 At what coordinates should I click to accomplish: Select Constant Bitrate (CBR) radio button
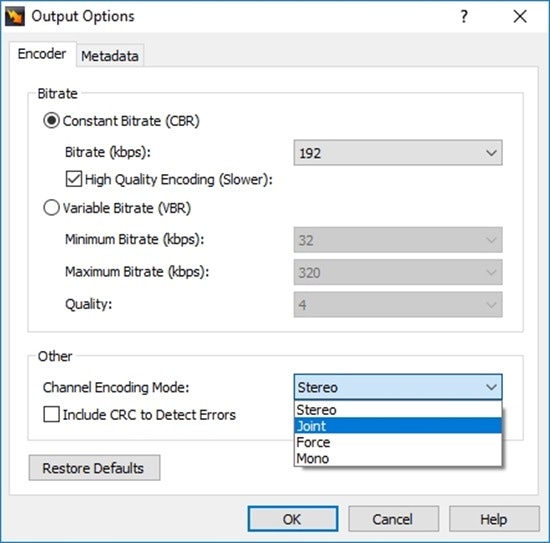51,121
